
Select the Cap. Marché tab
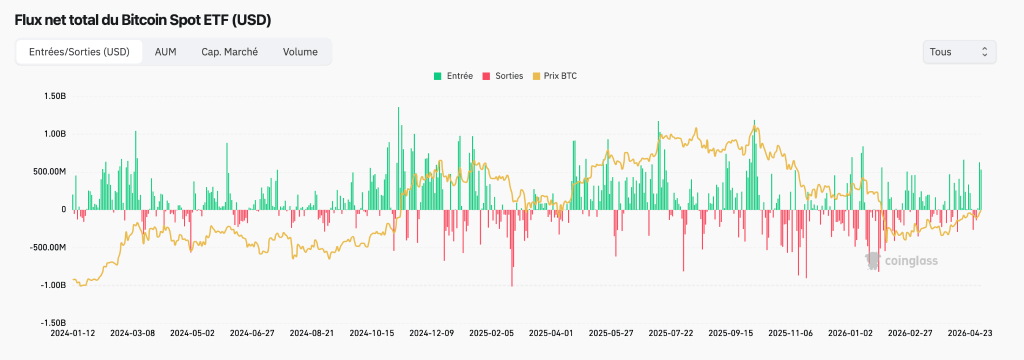tap(229, 52)
